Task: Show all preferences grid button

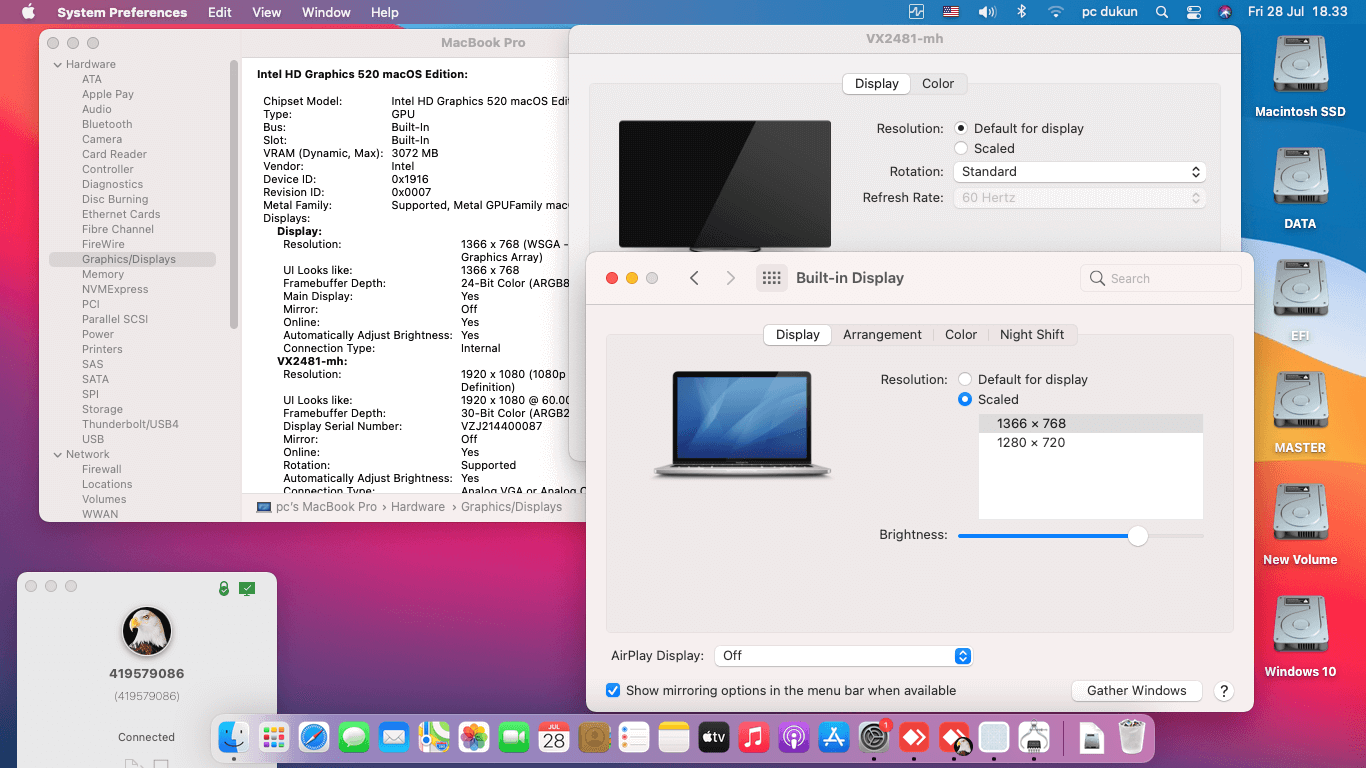Action: coord(771,278)
